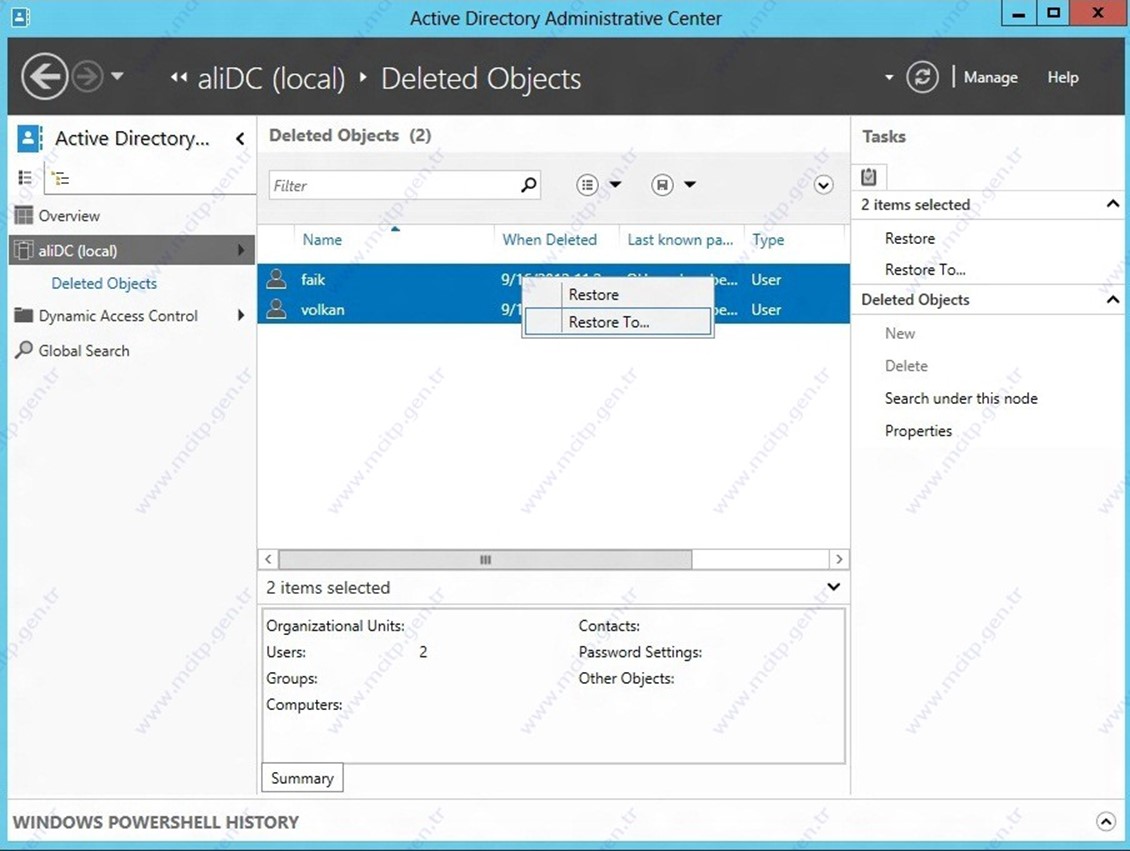Click the right arrow of horizontal scrollbar
1130x851 pixels.
click(x=839, y=559)
